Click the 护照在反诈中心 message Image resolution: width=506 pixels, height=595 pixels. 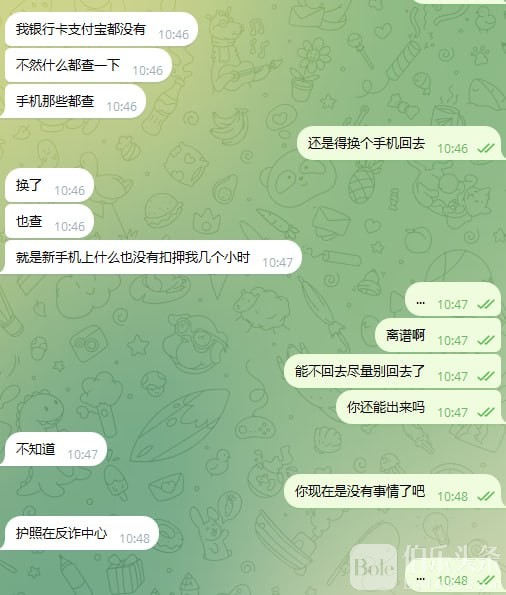80,533
